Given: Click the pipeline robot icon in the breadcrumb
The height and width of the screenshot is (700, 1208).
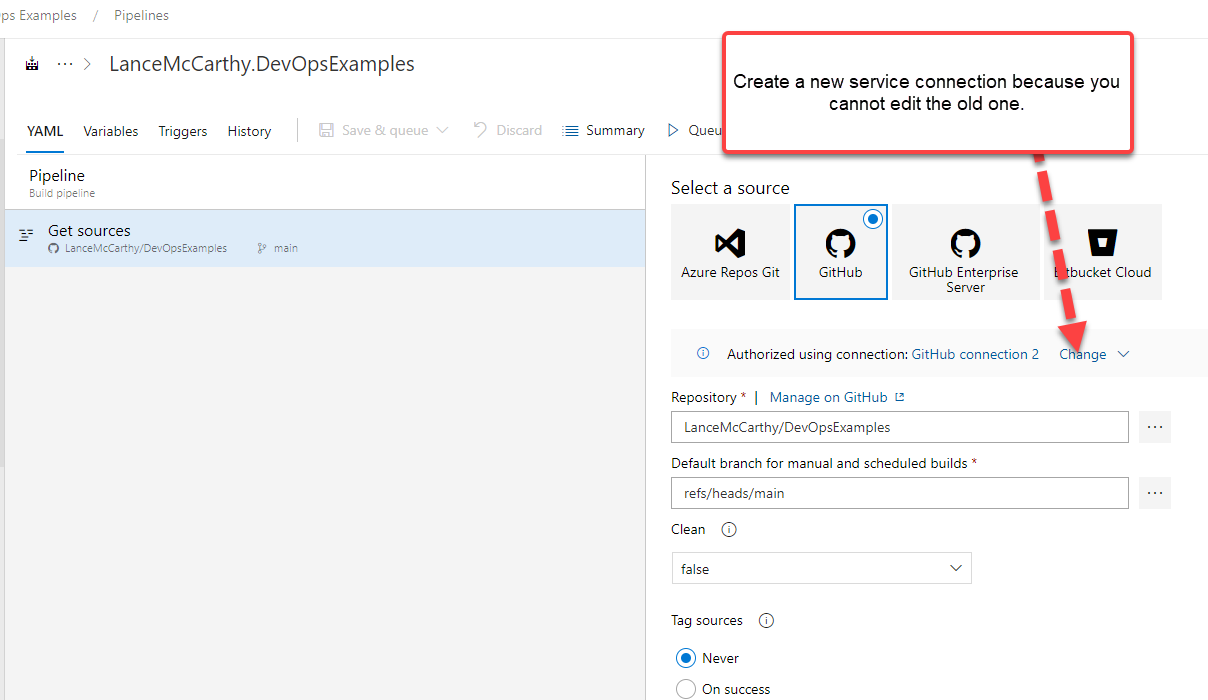Looking at the screenshot, I should (32, 64).
